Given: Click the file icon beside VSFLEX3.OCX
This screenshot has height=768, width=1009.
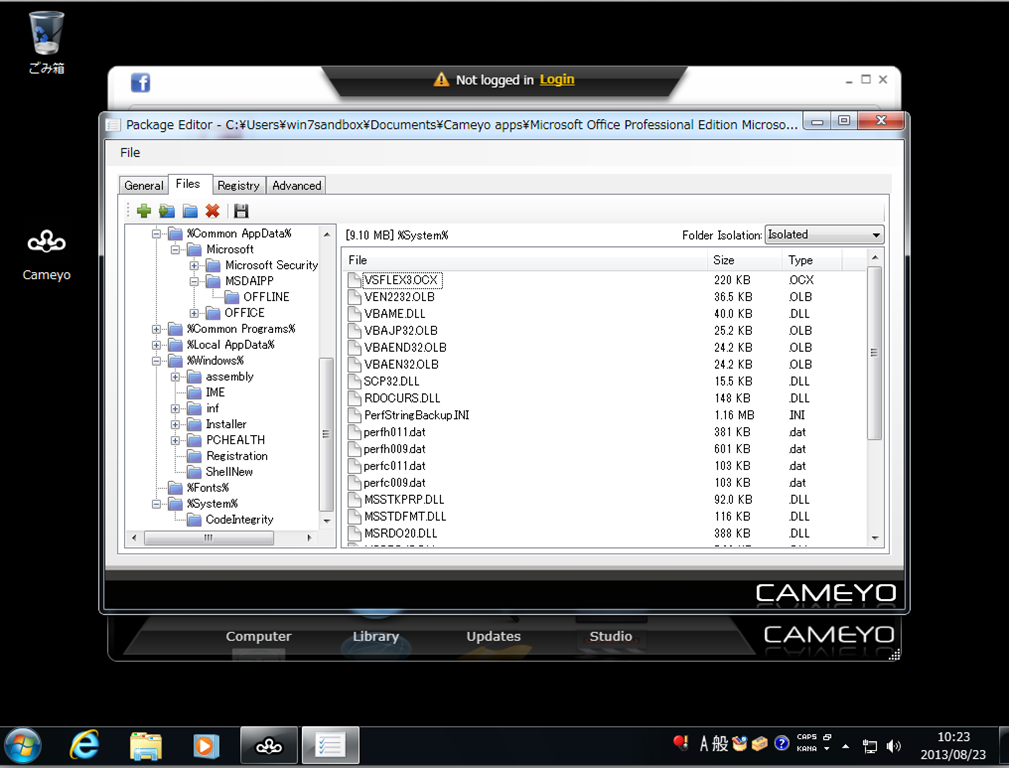Looking at the screenshot, I should (x=354, y=280).
